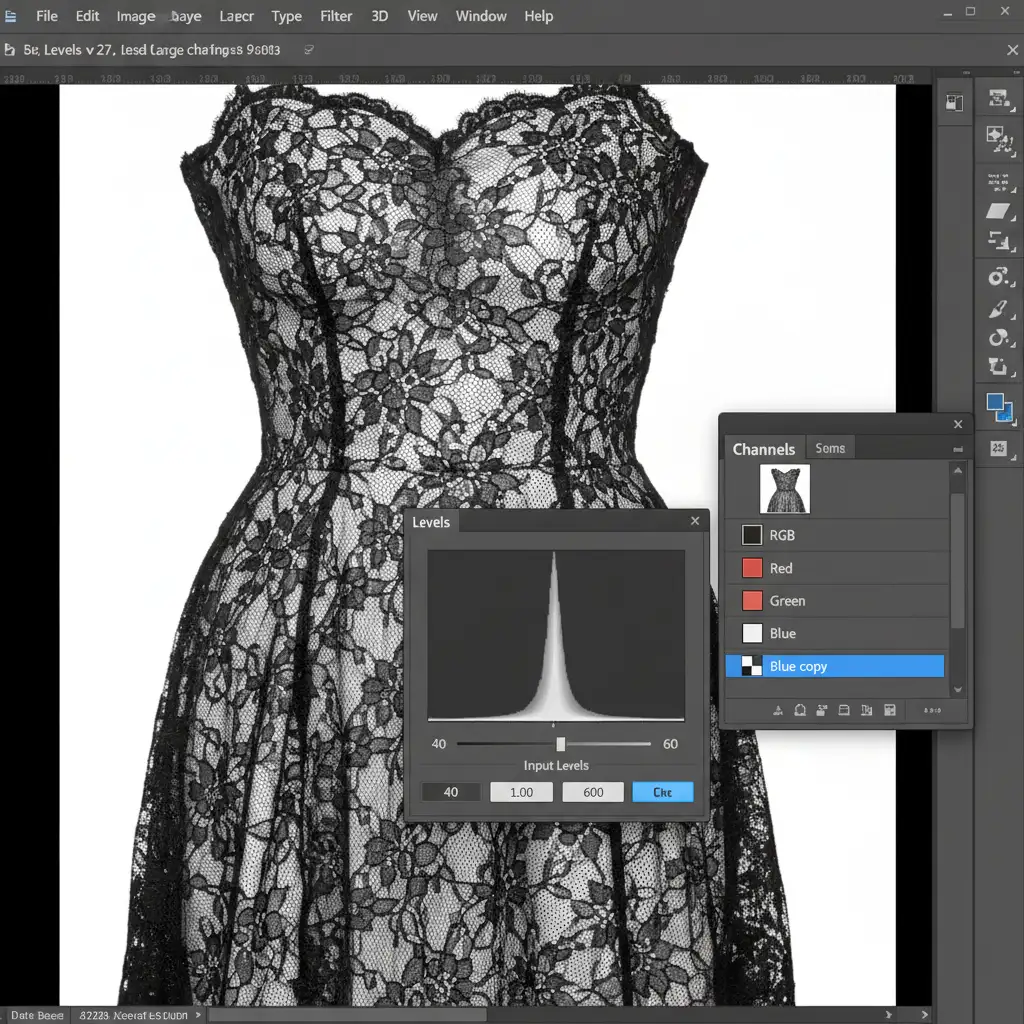Click the Channels list scroll up arrow
Screen dimensions: 1024x1024
pyautogui.click(x=957, y=471)
